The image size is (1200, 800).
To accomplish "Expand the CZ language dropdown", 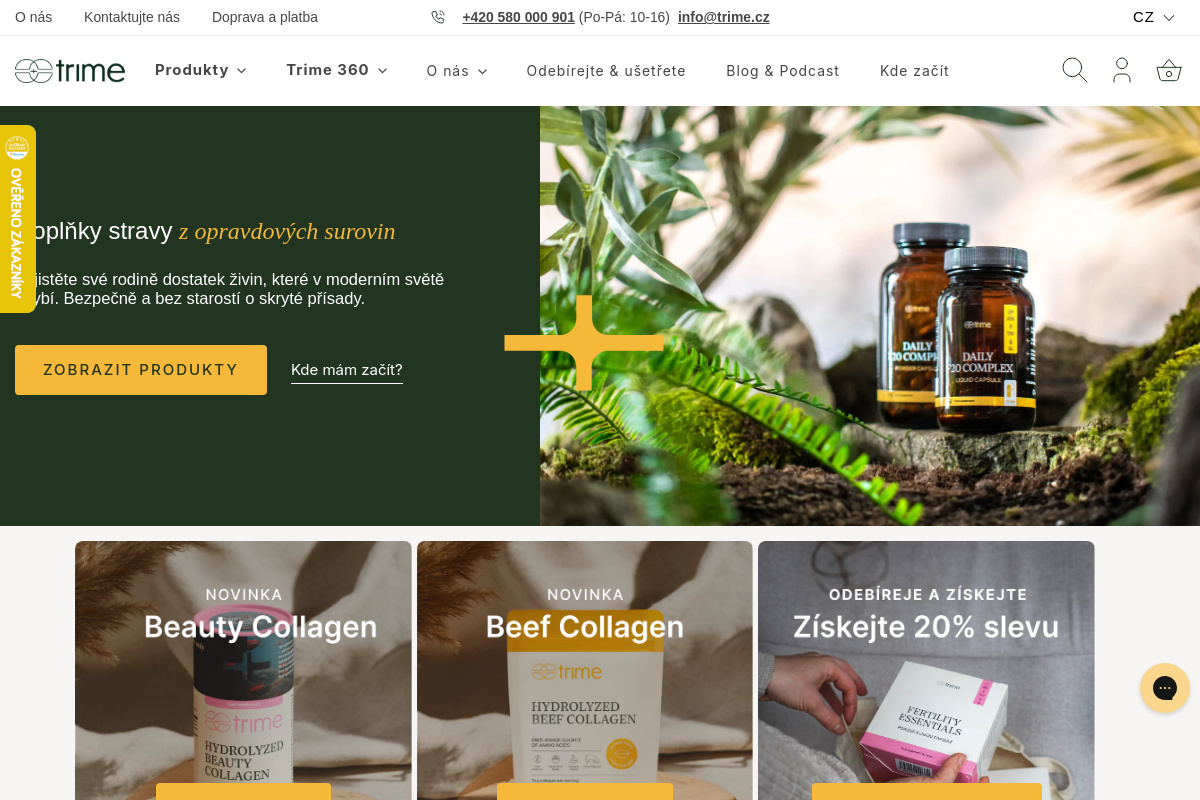I will tap(1154, 17).
